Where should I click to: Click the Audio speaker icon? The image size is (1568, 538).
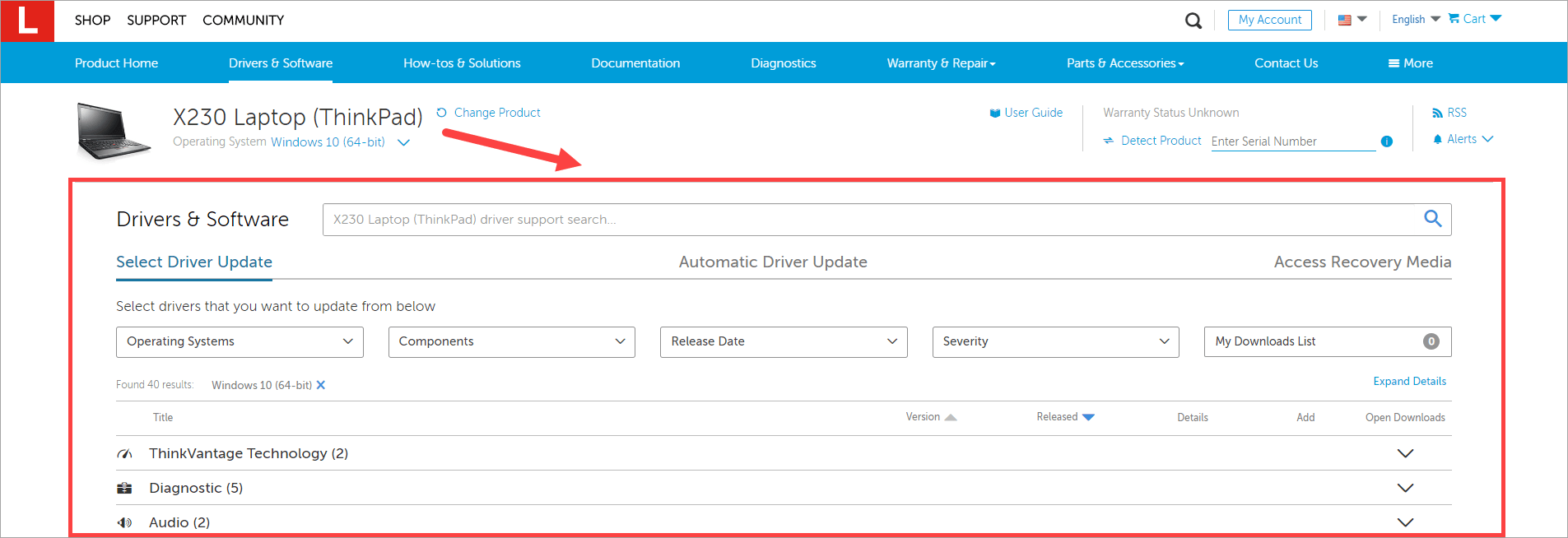coord(124,523)
